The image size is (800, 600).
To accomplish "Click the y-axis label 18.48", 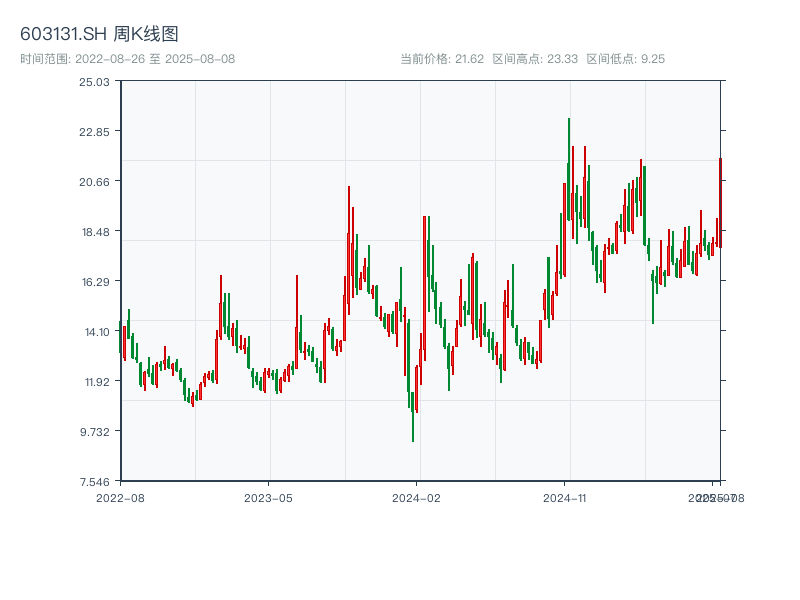I will 96,232.
